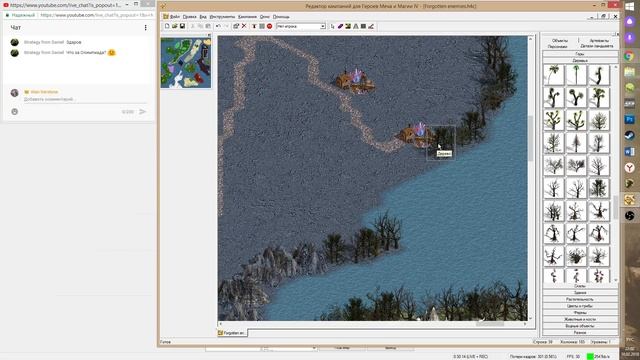Click the minimap overview
The height and width of the screenshot is (360, 640).
186,63
